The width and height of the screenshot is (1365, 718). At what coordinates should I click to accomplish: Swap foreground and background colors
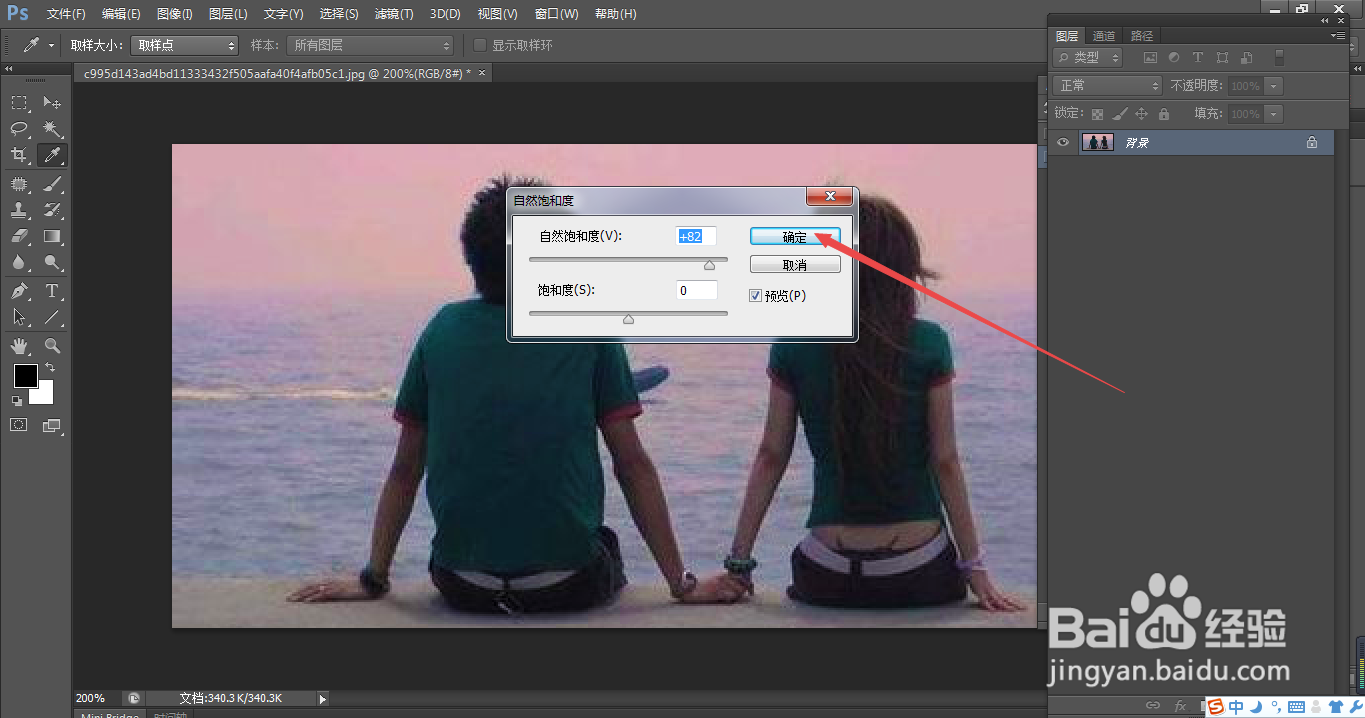coord(50,368)
